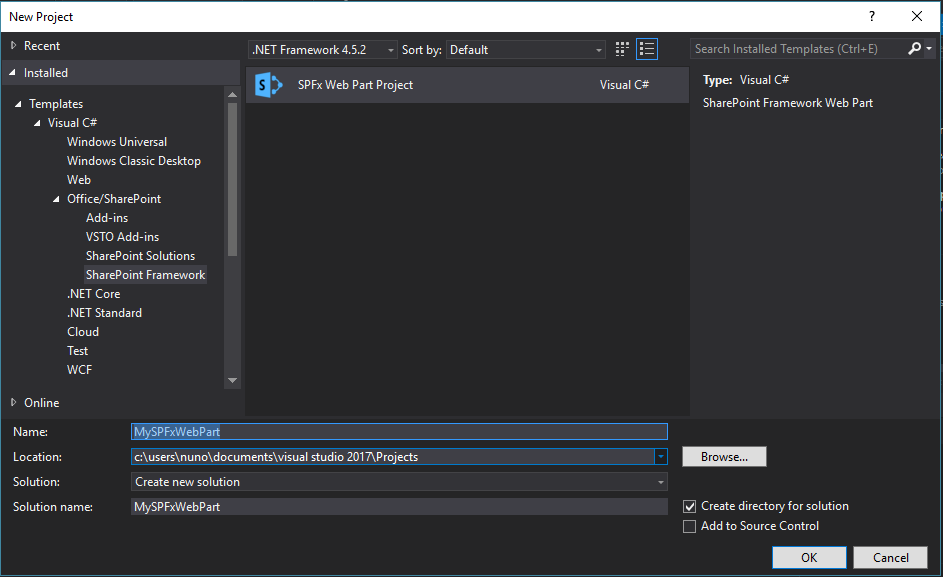943x577 pixels.
Task: Collapse the Installed section
Action: click(13, 72)
